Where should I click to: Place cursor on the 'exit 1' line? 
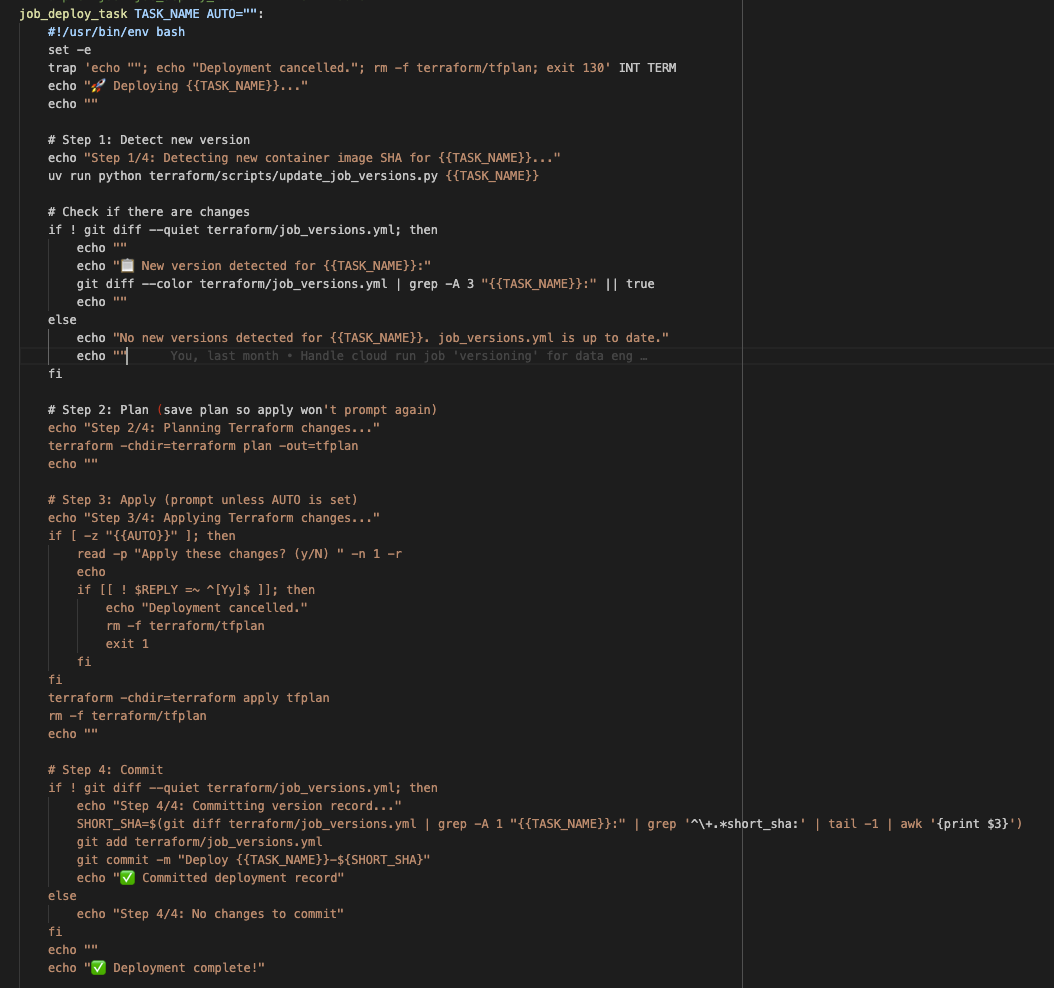tap(127, 644)
